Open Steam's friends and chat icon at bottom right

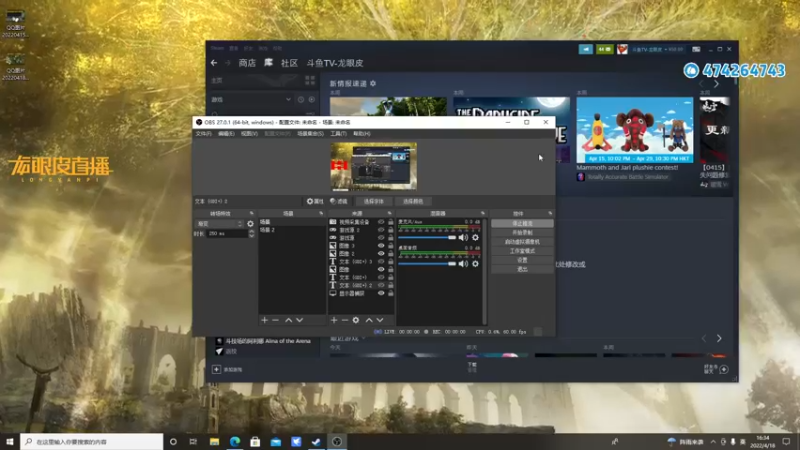(x=724, y=369)
